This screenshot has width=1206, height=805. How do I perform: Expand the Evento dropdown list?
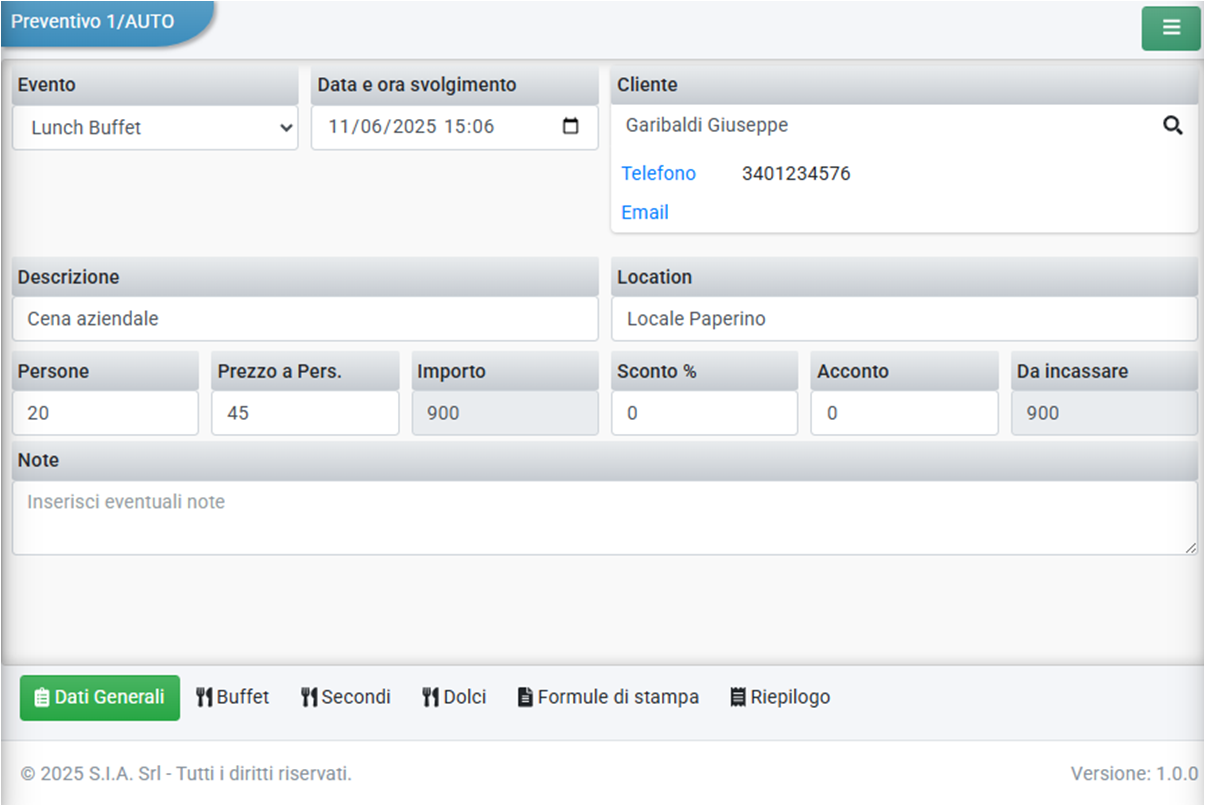(x=155, y=128)
